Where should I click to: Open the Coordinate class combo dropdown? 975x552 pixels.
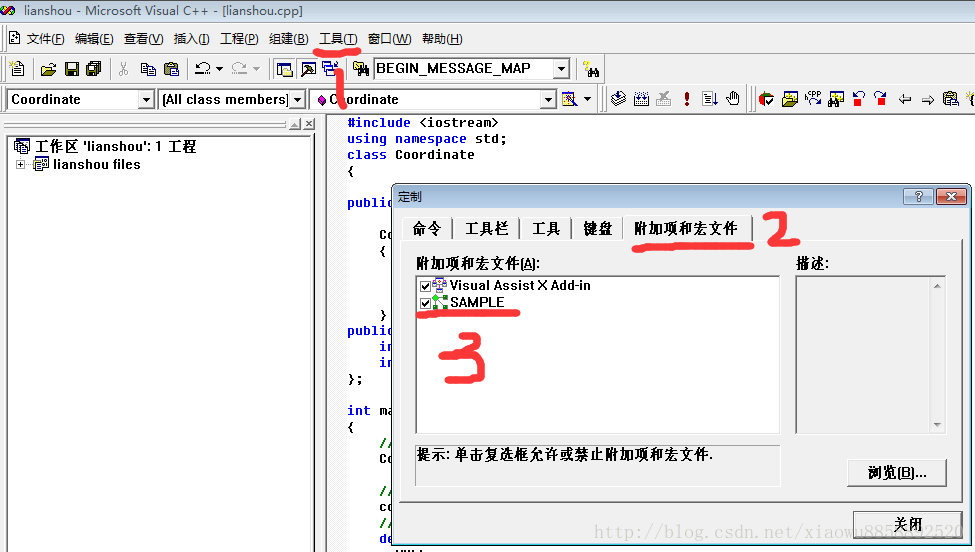point(146,99)
